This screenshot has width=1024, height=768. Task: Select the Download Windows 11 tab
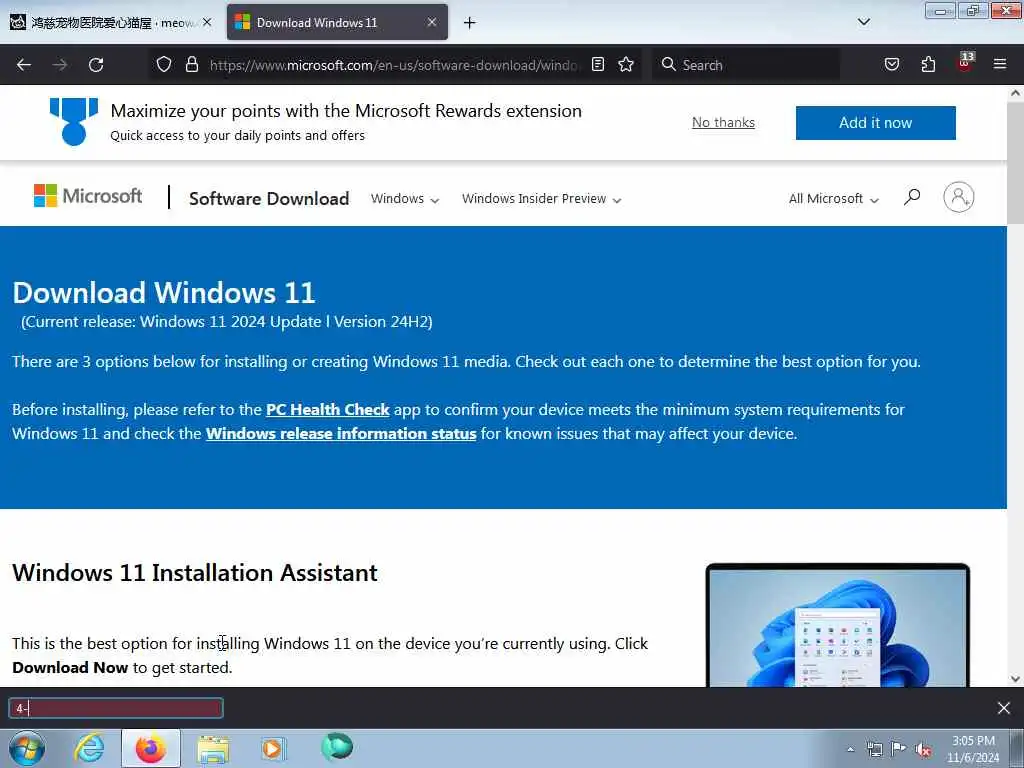point(337,22)
